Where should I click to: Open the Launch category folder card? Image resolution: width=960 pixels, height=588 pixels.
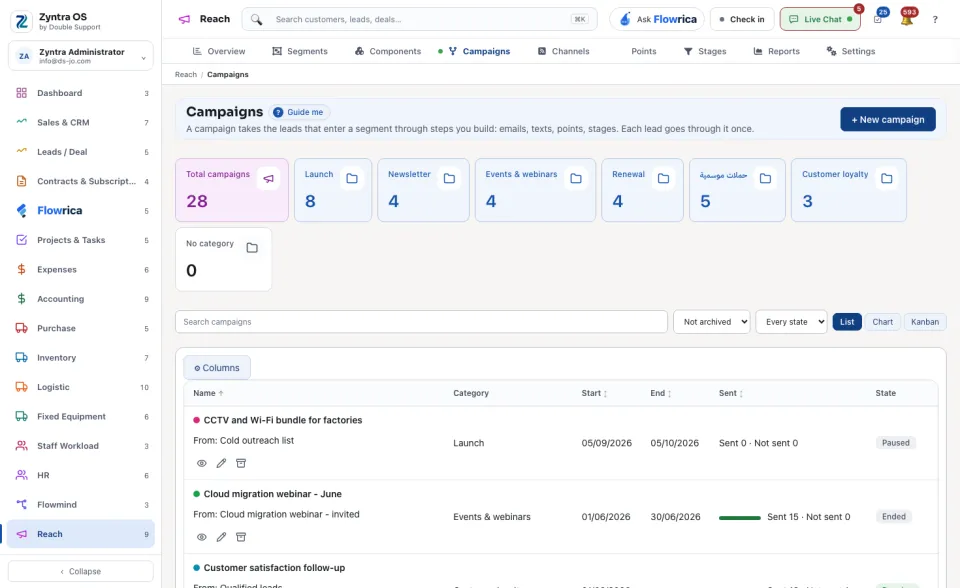(x=333, y=190)
